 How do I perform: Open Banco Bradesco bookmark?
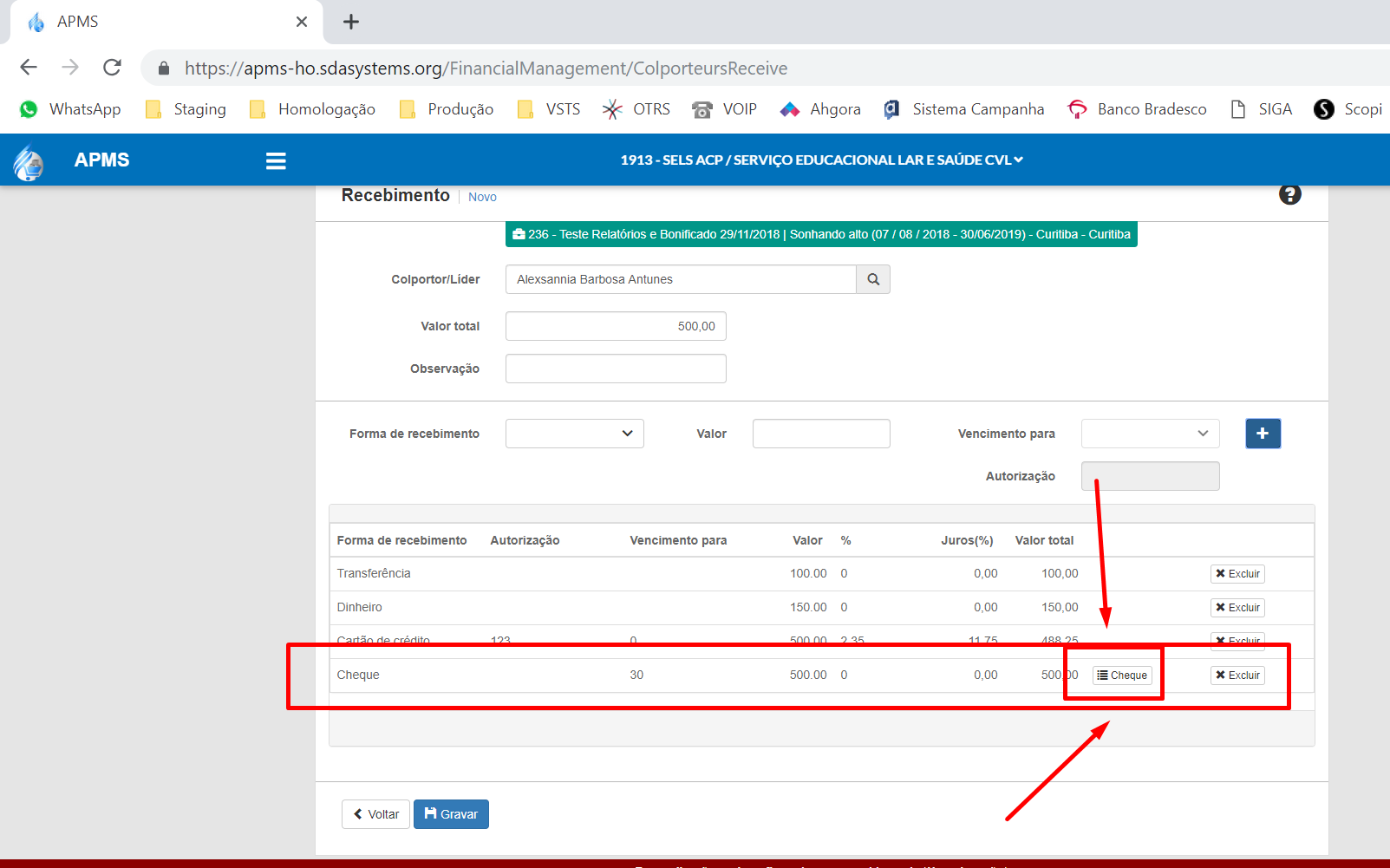coord(1137,109)
